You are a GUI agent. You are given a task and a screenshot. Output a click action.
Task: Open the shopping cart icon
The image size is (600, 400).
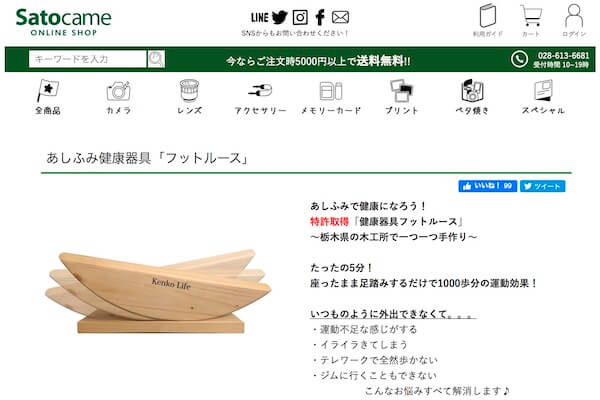(x=531, y=15)
